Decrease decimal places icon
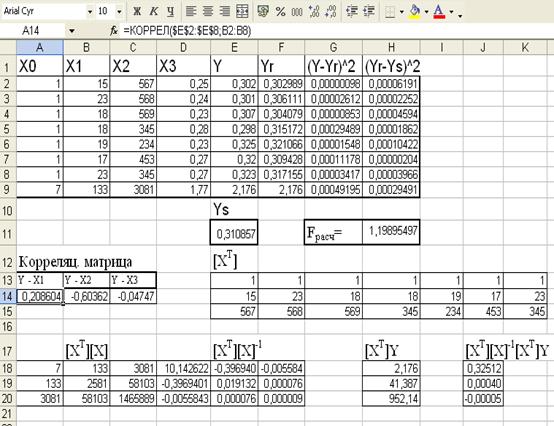This screenshot has height=426, width=554. pos(330,11)
